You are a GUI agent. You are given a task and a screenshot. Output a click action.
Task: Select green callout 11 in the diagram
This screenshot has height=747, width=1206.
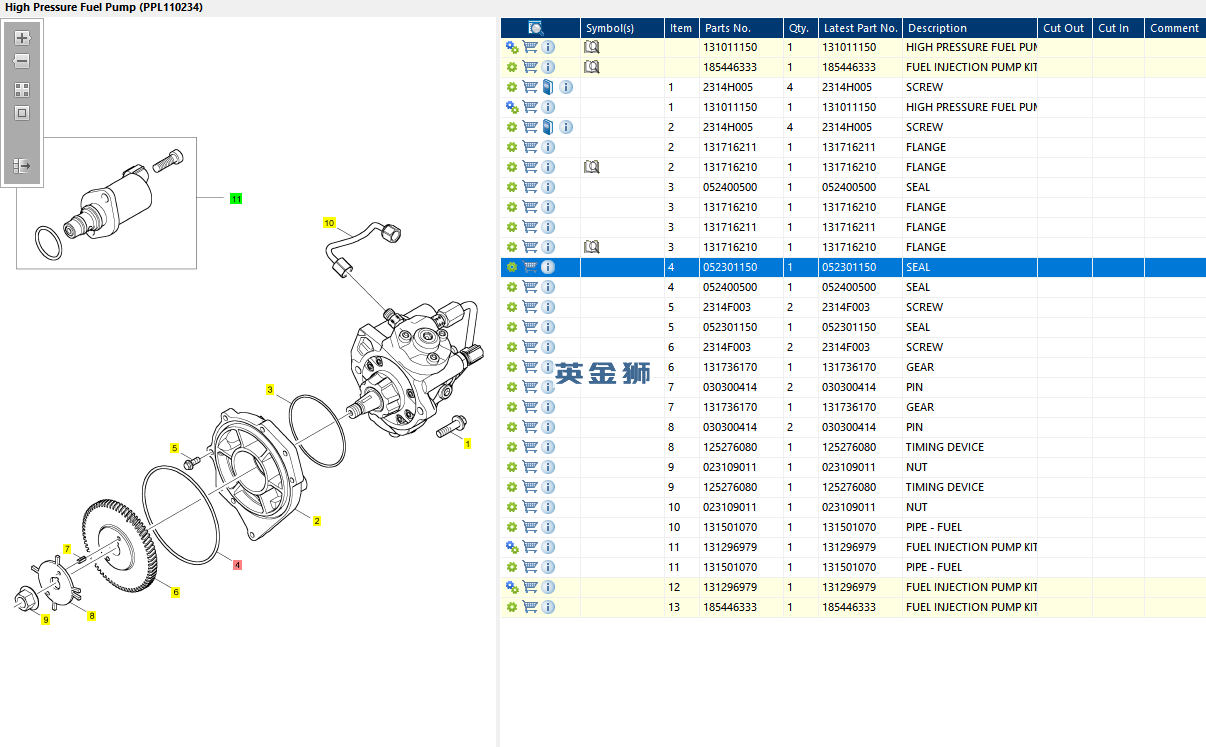coord(236,199)
